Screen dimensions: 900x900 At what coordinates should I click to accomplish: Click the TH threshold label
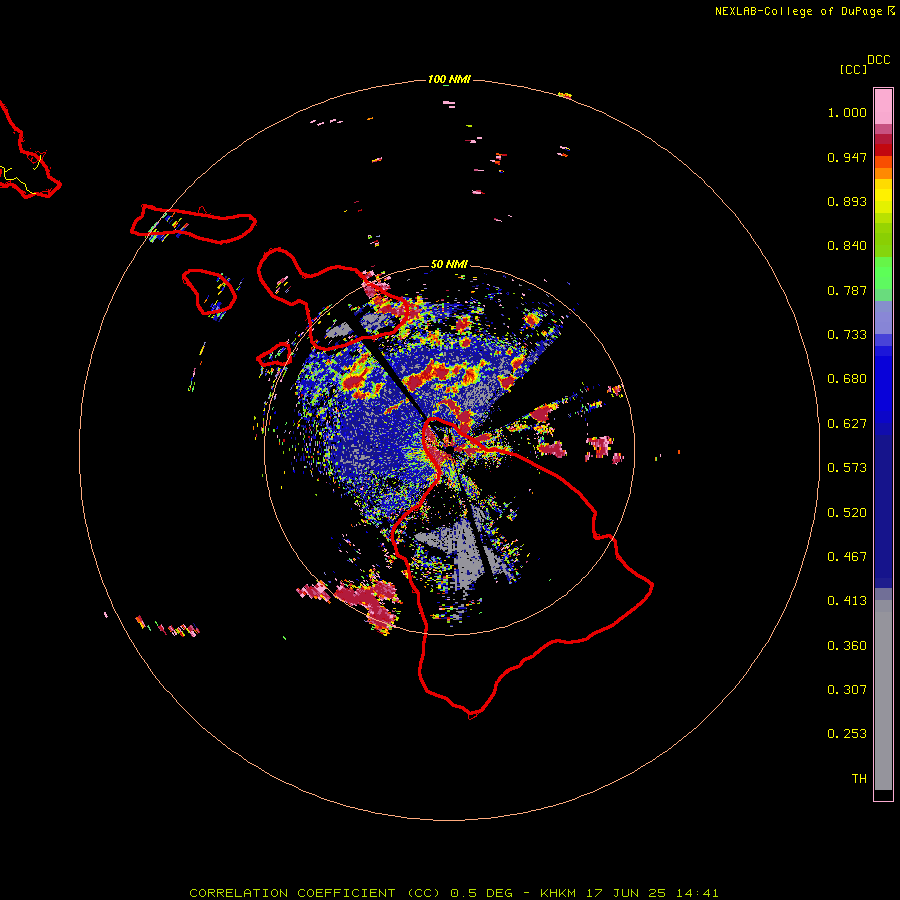coord(859,779)
